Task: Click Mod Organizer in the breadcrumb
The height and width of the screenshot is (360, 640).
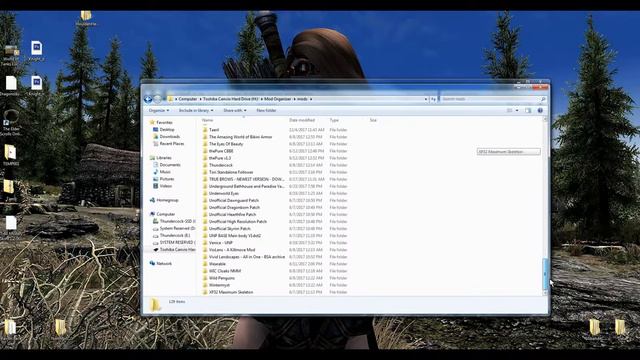Action: click(x=278, y=99)
